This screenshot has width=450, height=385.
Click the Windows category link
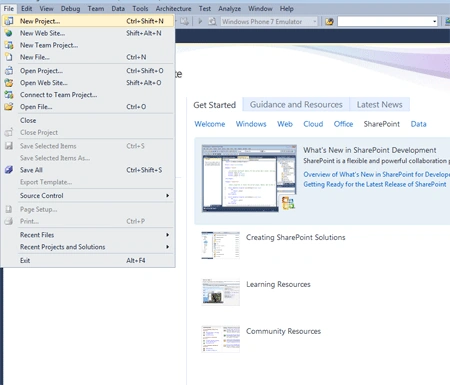pyautogui.click(x=251, y=124)
